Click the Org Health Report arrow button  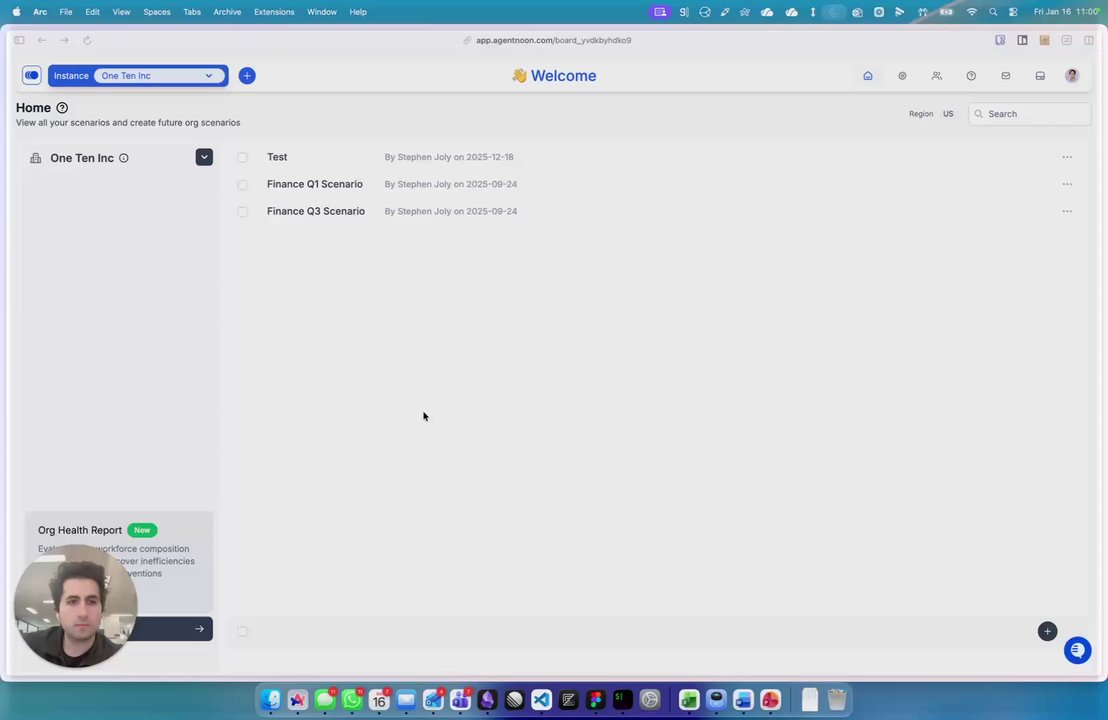(199, 629)
